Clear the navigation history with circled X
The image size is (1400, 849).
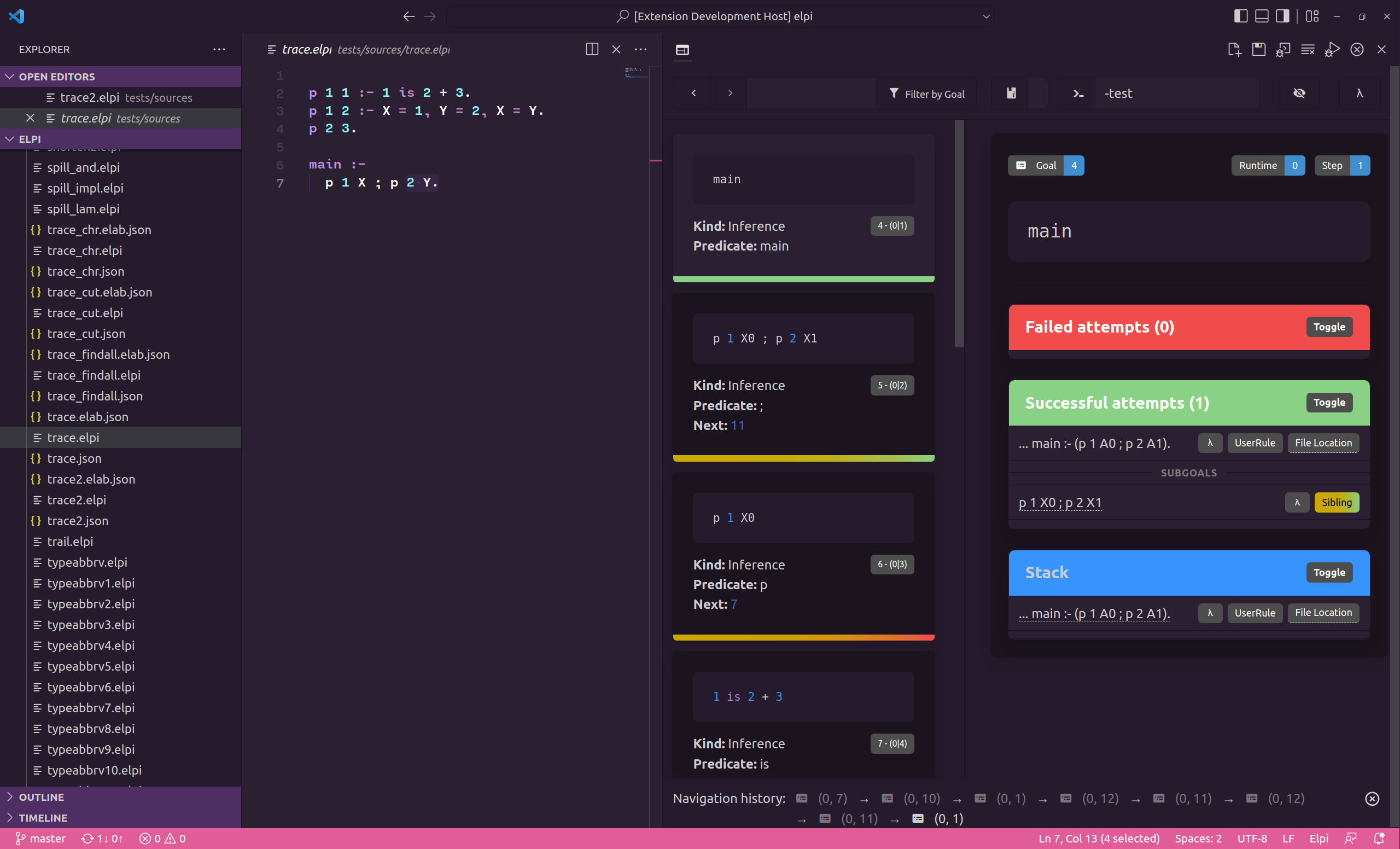click(1372, 799)
